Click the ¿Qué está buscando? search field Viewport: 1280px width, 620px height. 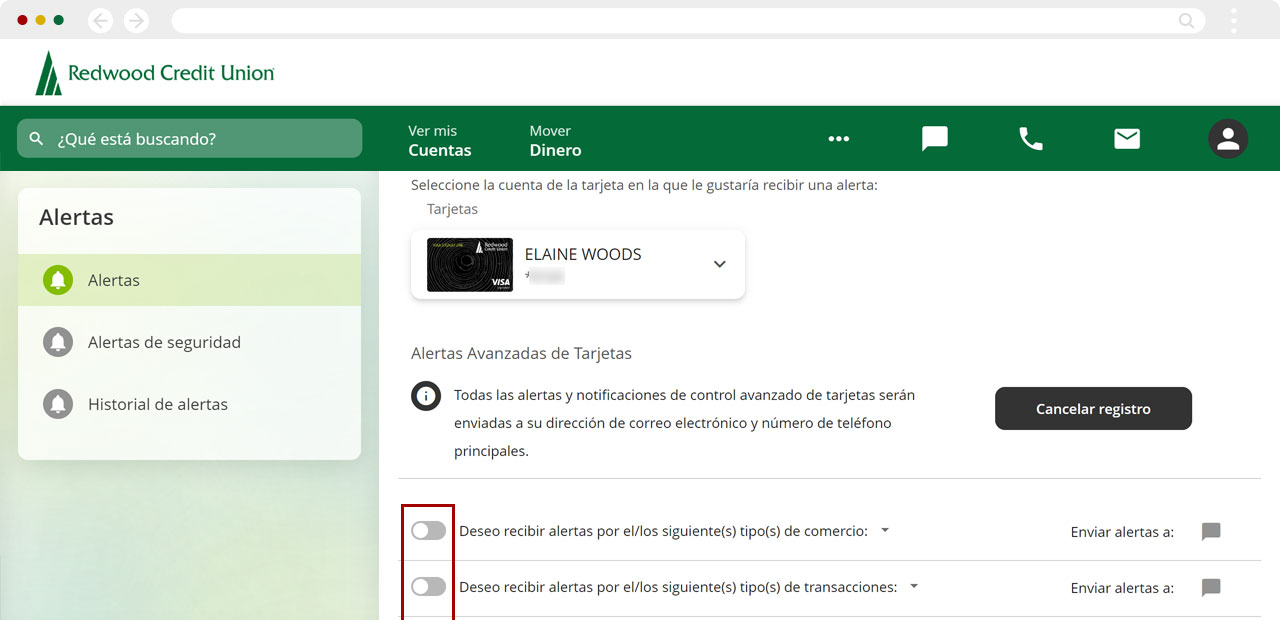190,139
